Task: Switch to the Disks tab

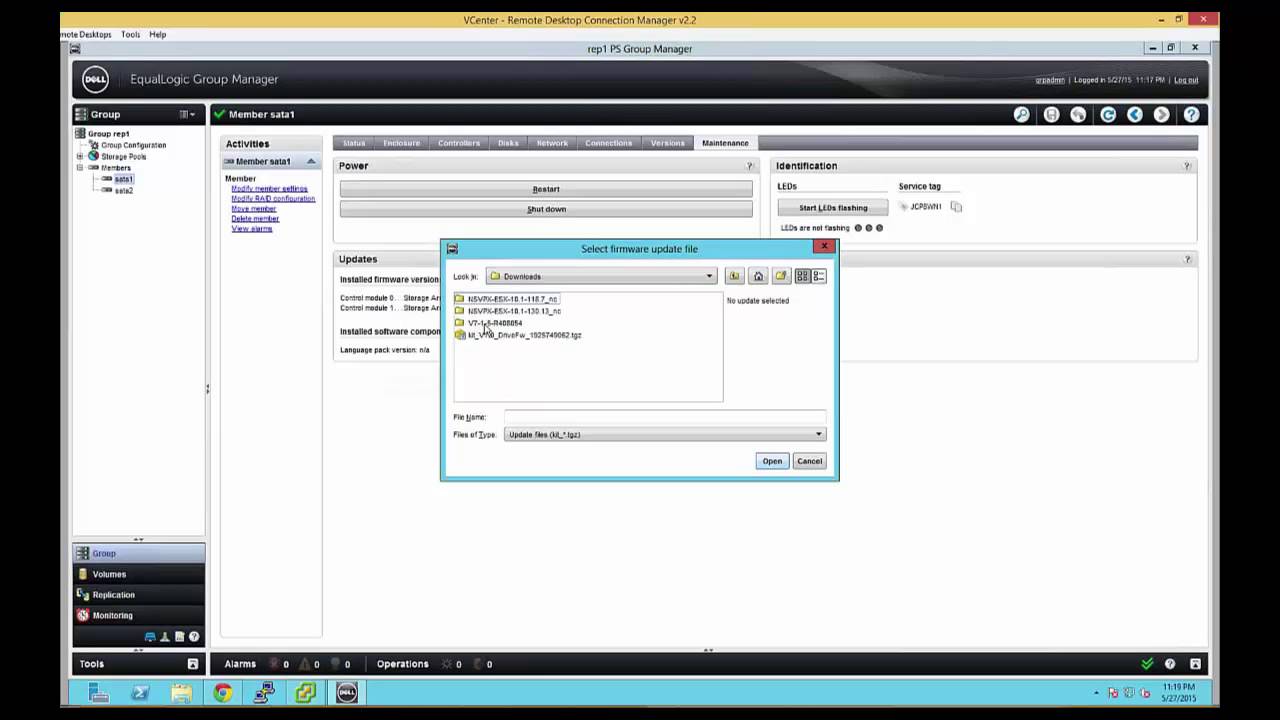Action: tap(508, 143)
